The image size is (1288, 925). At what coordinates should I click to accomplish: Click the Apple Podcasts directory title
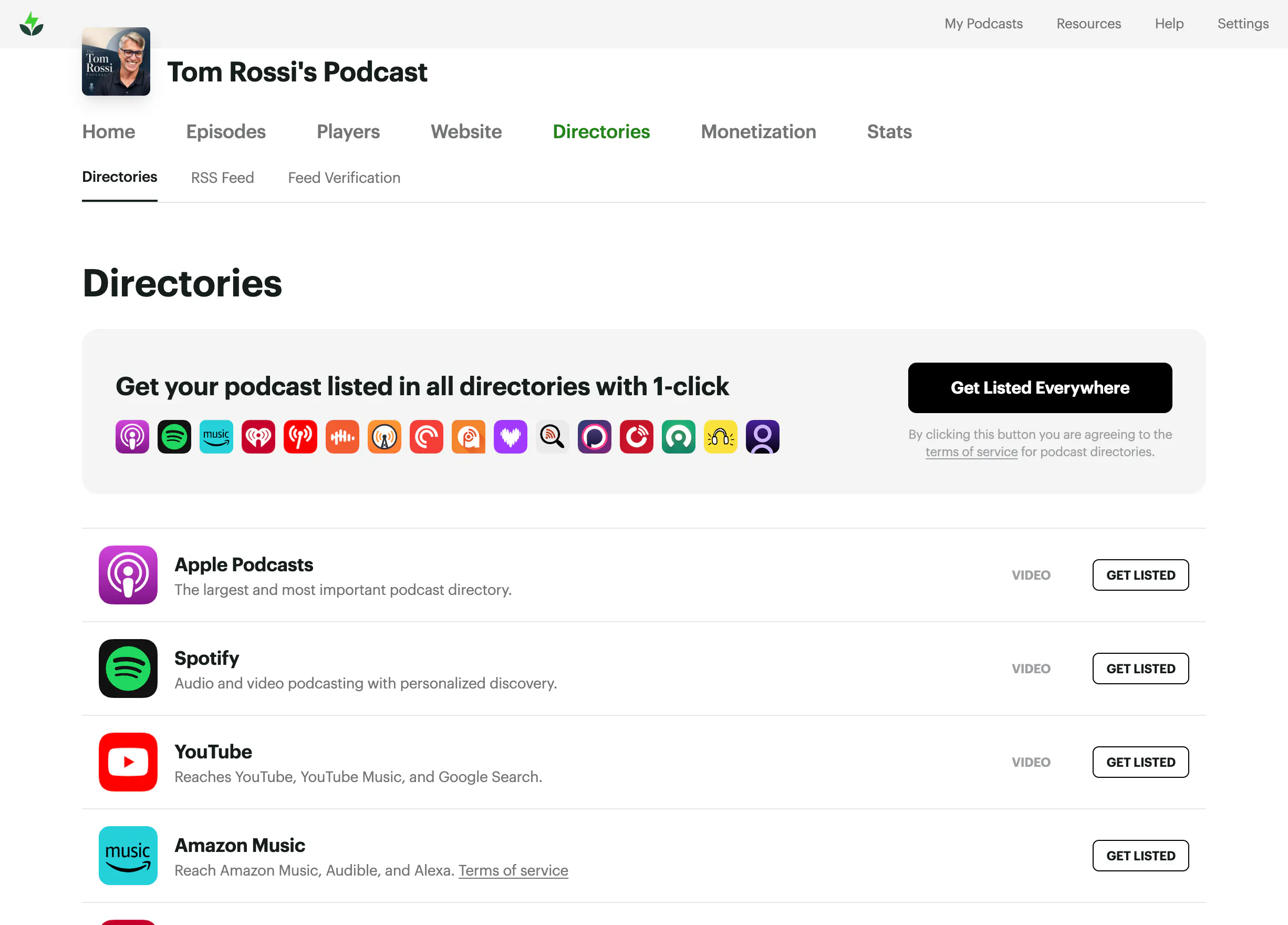pos(244,565)
